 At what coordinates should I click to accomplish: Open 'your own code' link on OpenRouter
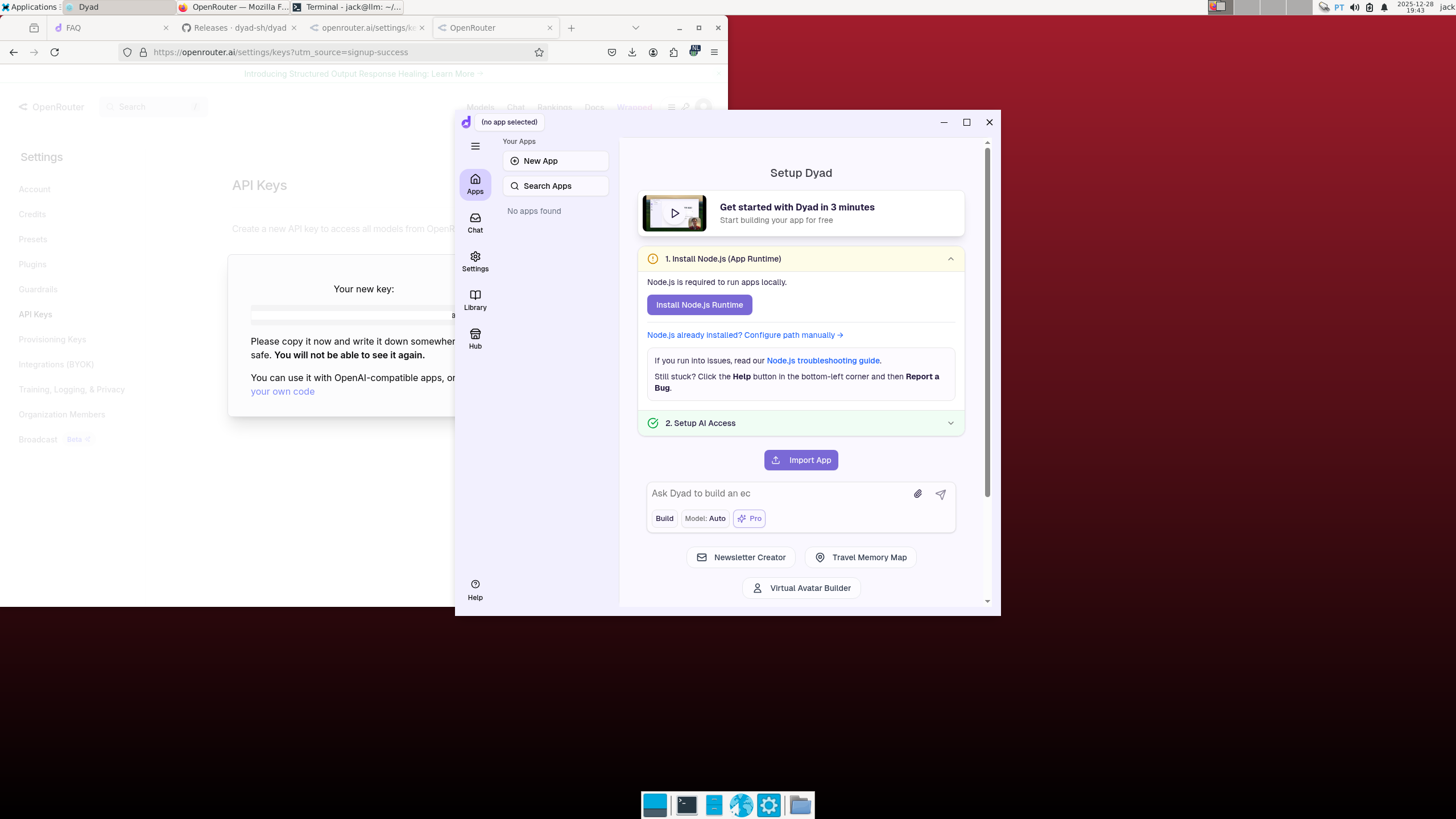(283, 391)
